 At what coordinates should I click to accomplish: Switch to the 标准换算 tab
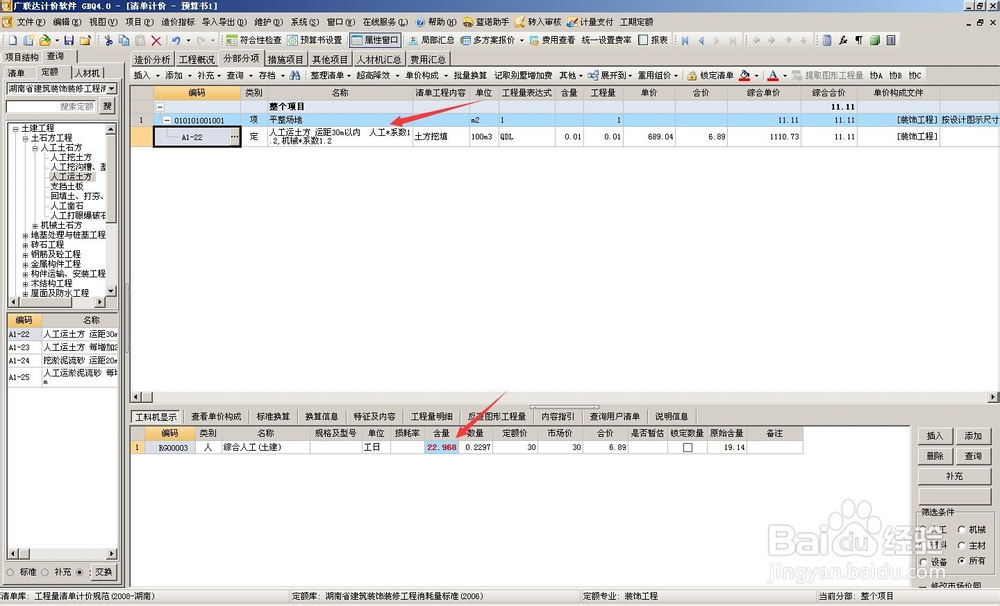click(x=273, y=417)
